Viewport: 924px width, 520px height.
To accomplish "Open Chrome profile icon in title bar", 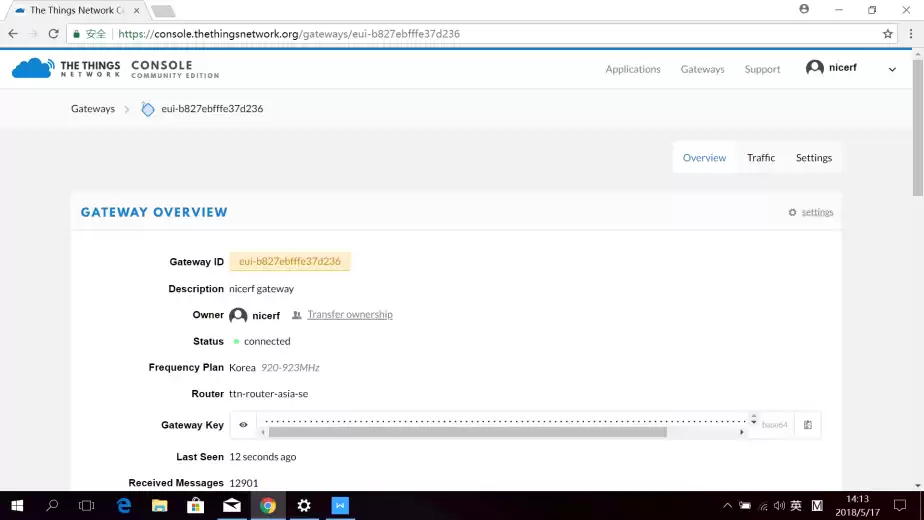I will 804,9.
